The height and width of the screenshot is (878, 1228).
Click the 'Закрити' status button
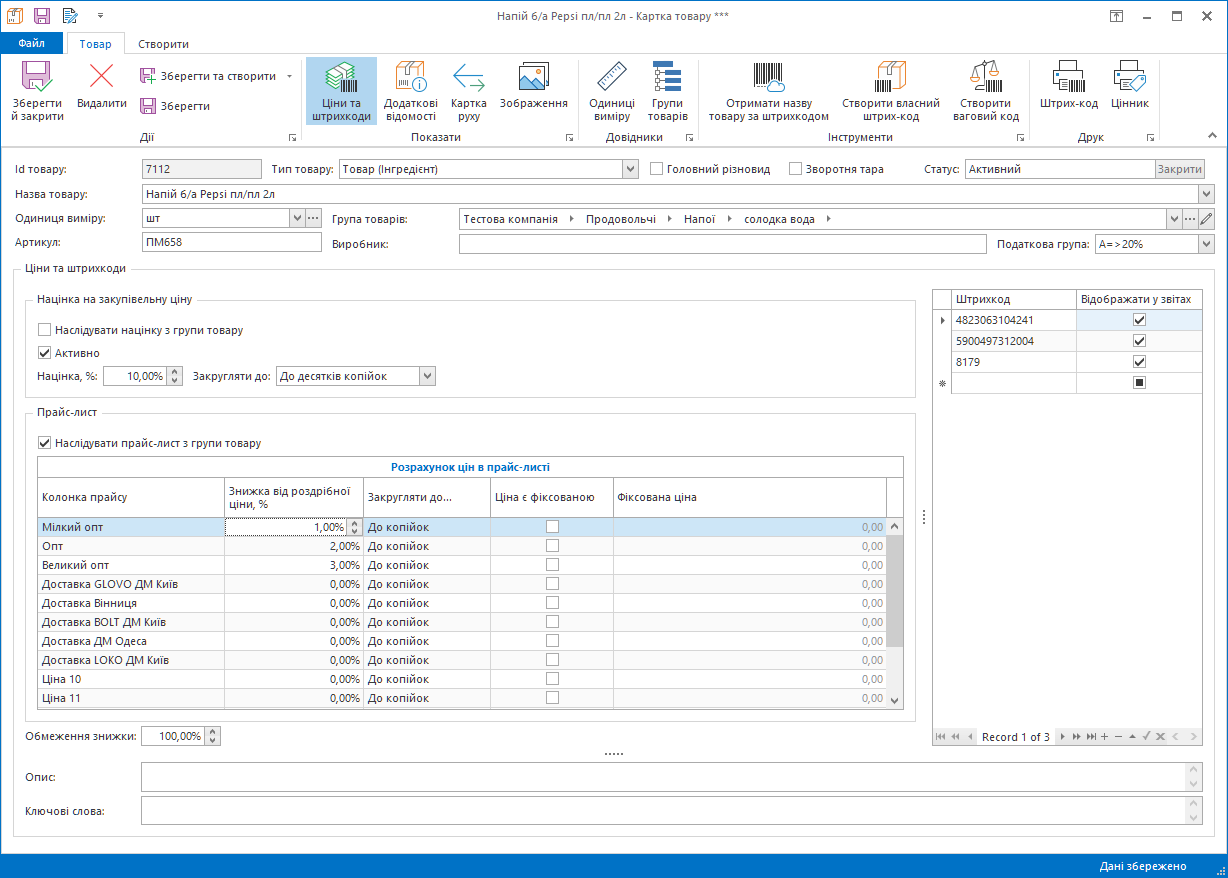tap(1179, 169)
